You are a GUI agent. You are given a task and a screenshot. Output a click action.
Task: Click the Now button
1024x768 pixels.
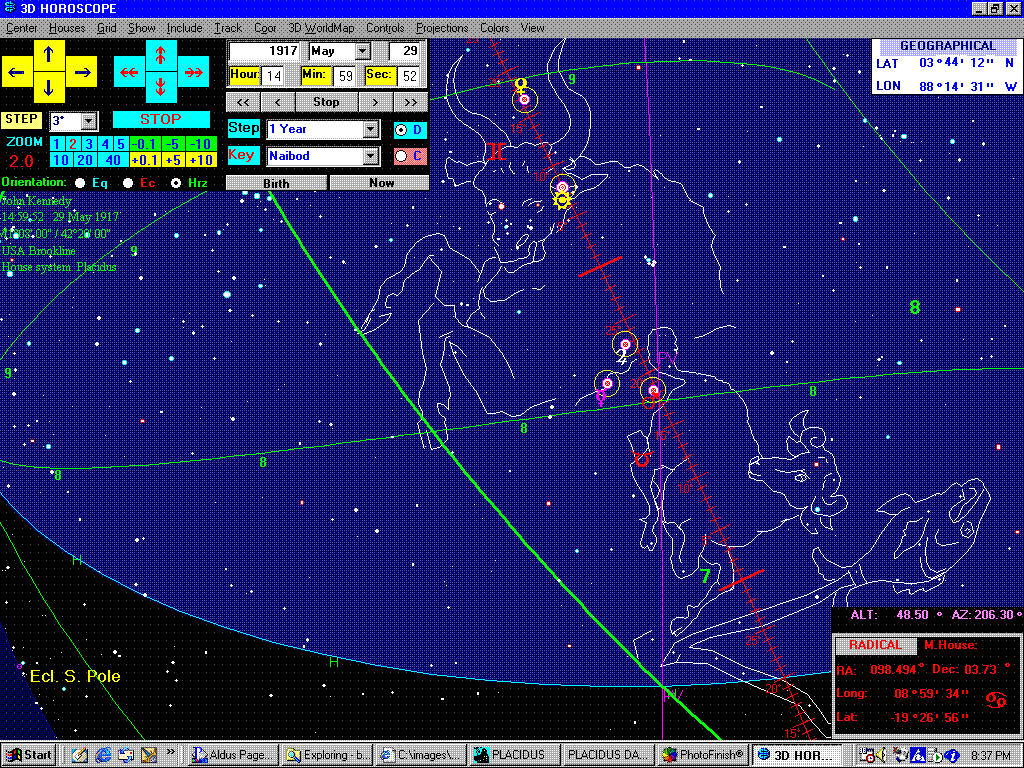(380, 183)
